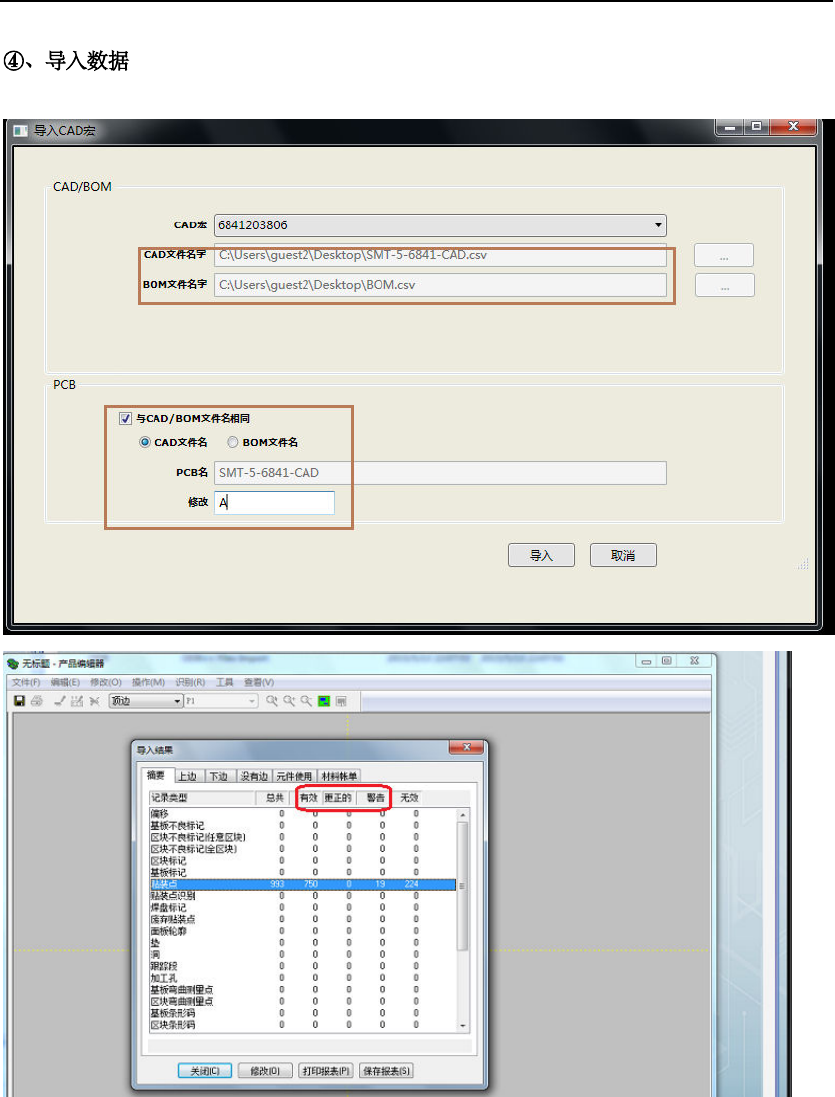835x1097 pixels.
Task: Click the scissors cut toolbar icon
Action: click(95, 701)
